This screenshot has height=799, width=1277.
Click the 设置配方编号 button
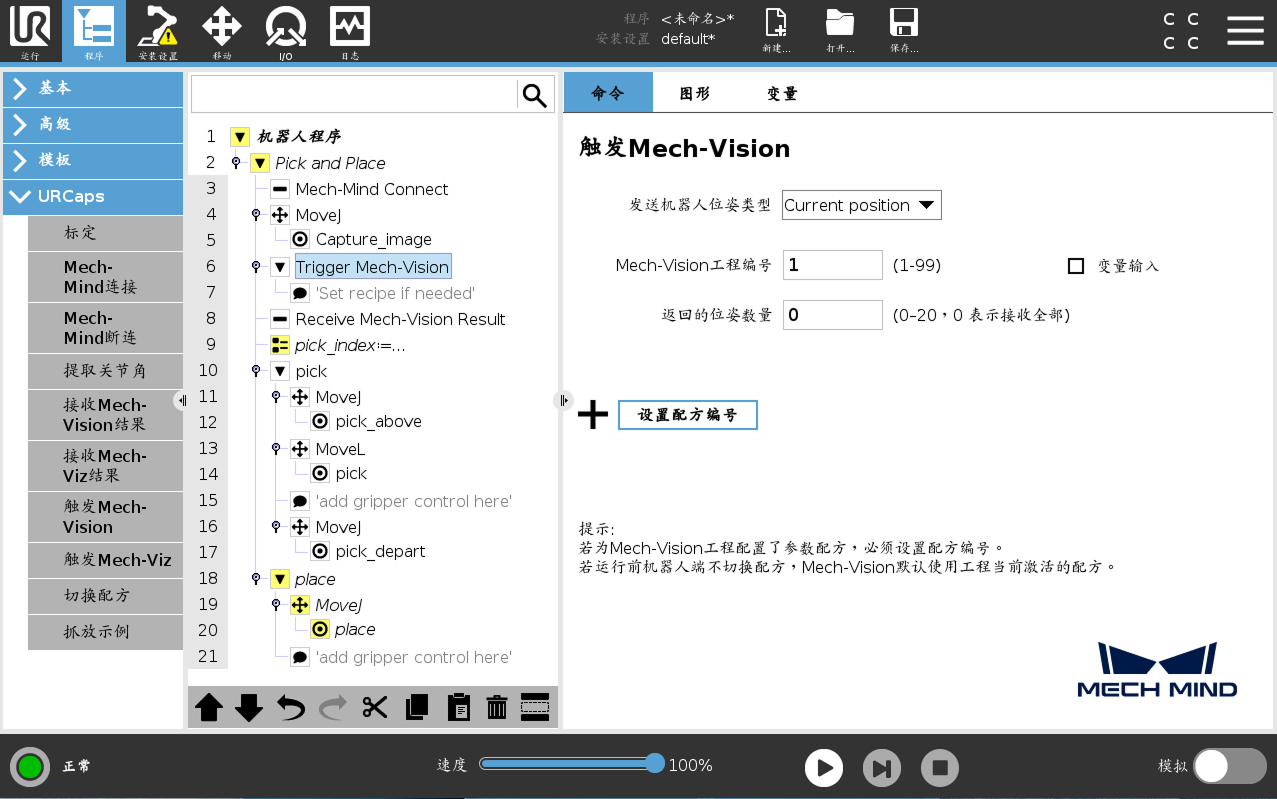coord(688,414)
